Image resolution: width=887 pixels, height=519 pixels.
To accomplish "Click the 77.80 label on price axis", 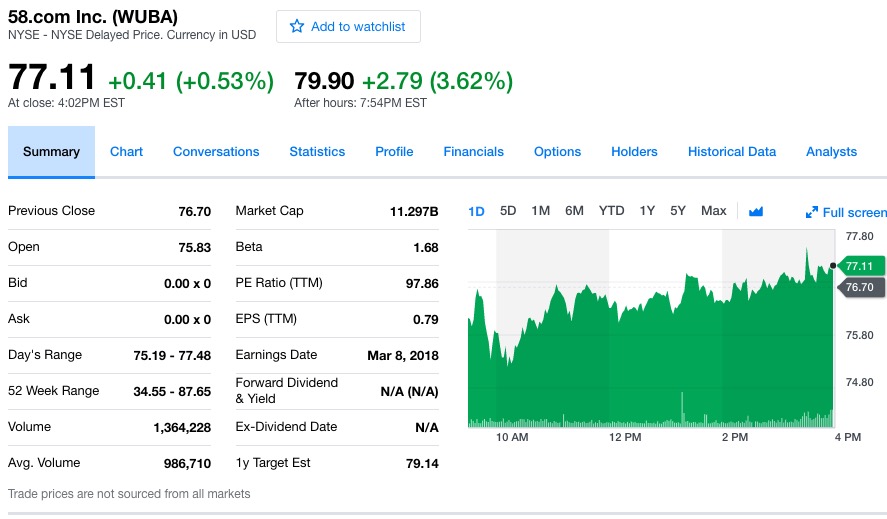I will tap(859, 236).
